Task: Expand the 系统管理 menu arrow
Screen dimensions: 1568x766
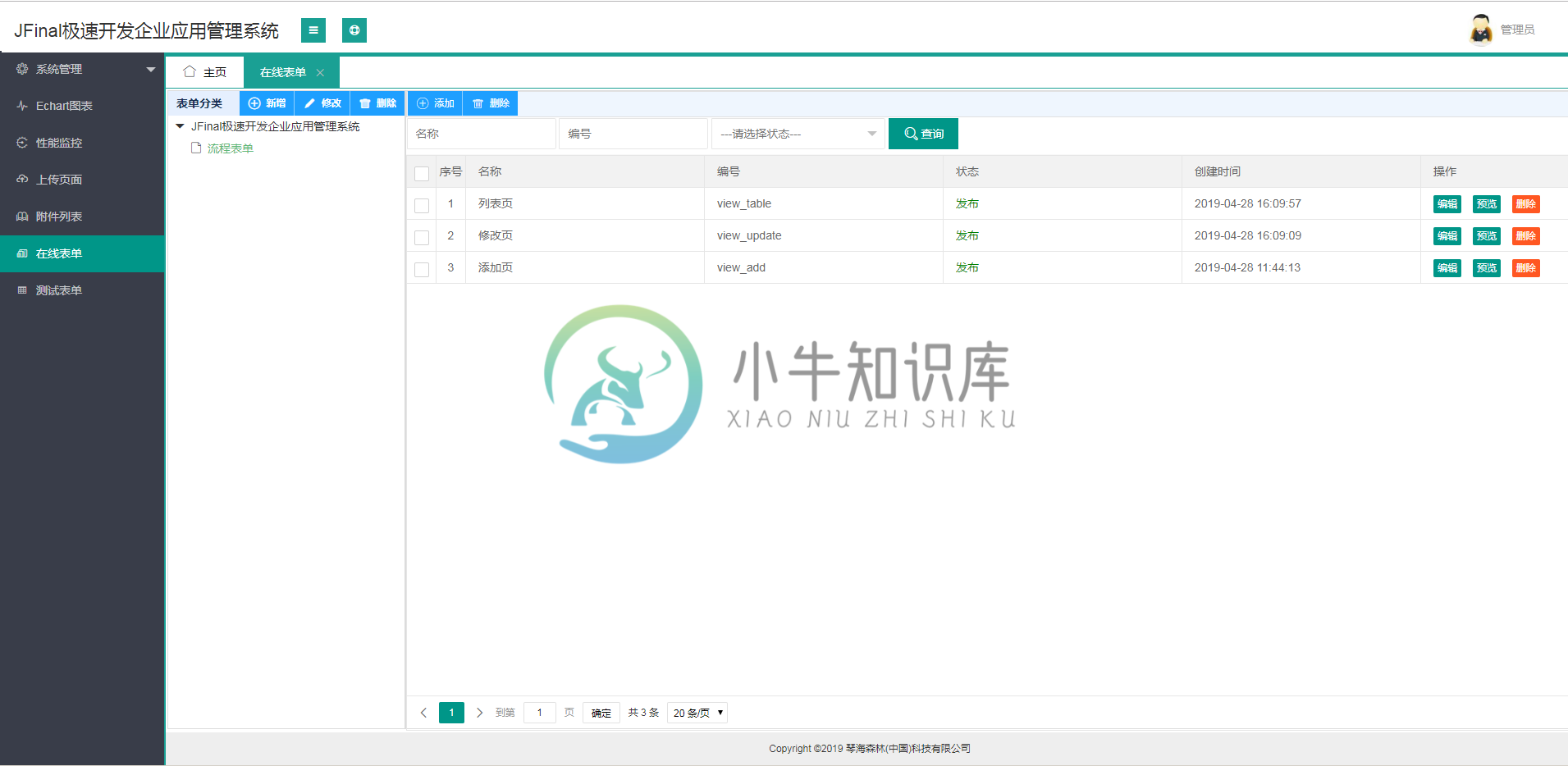Action: click(151, 70)
